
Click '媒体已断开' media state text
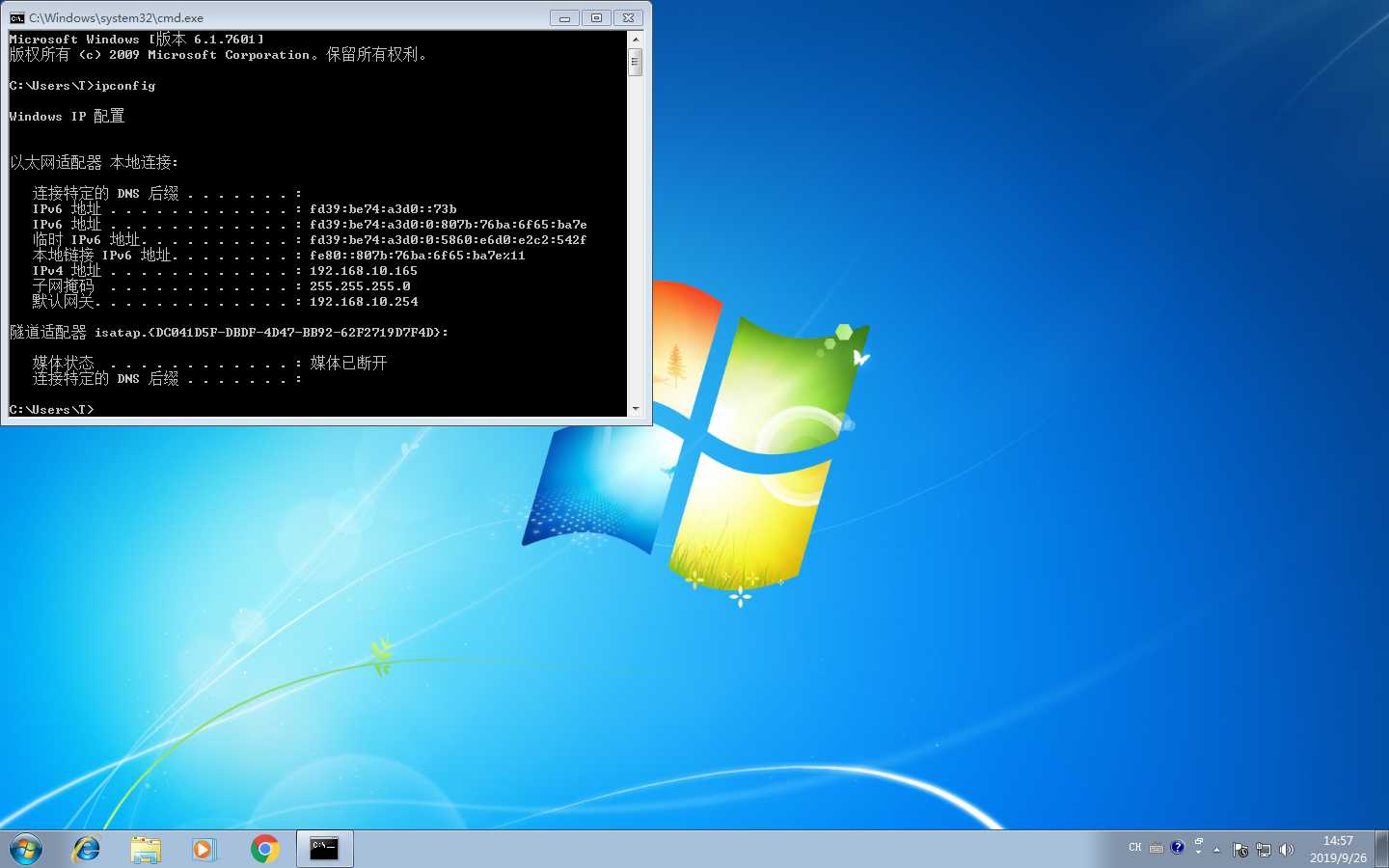(x=348, y=363)
